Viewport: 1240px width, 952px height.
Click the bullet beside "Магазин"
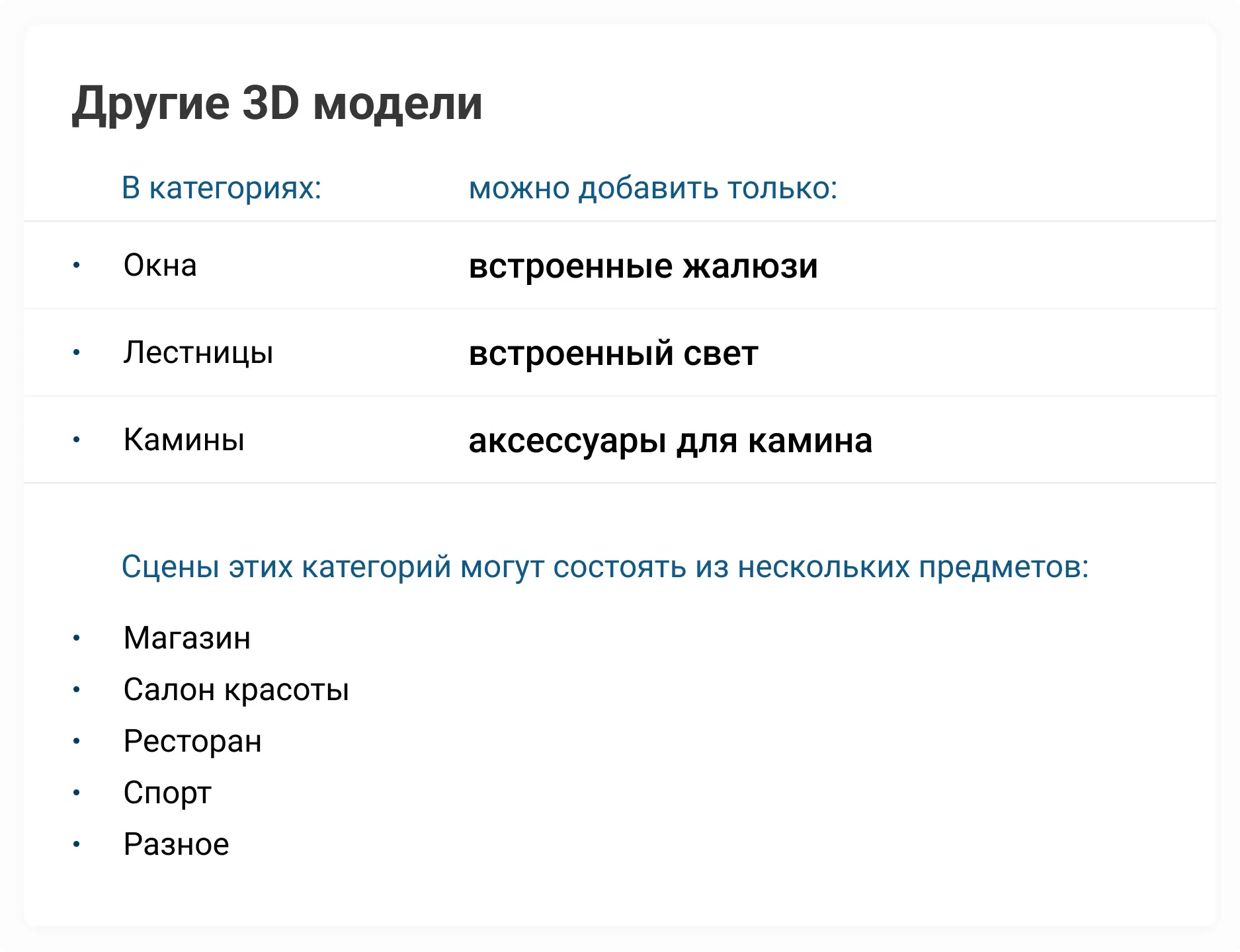[x=77, y=638]
